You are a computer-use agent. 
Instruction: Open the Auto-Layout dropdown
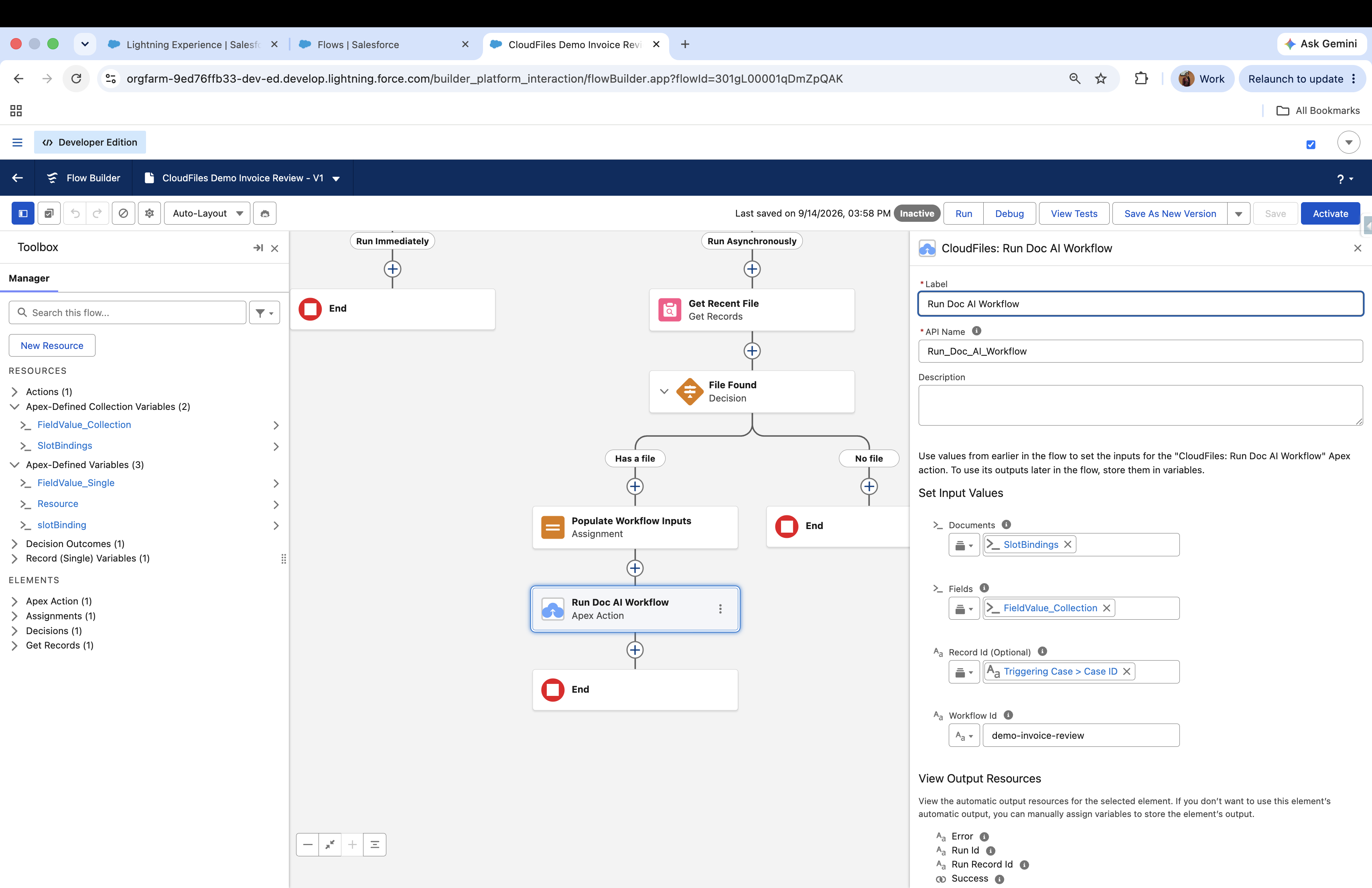tap(207, 213)
